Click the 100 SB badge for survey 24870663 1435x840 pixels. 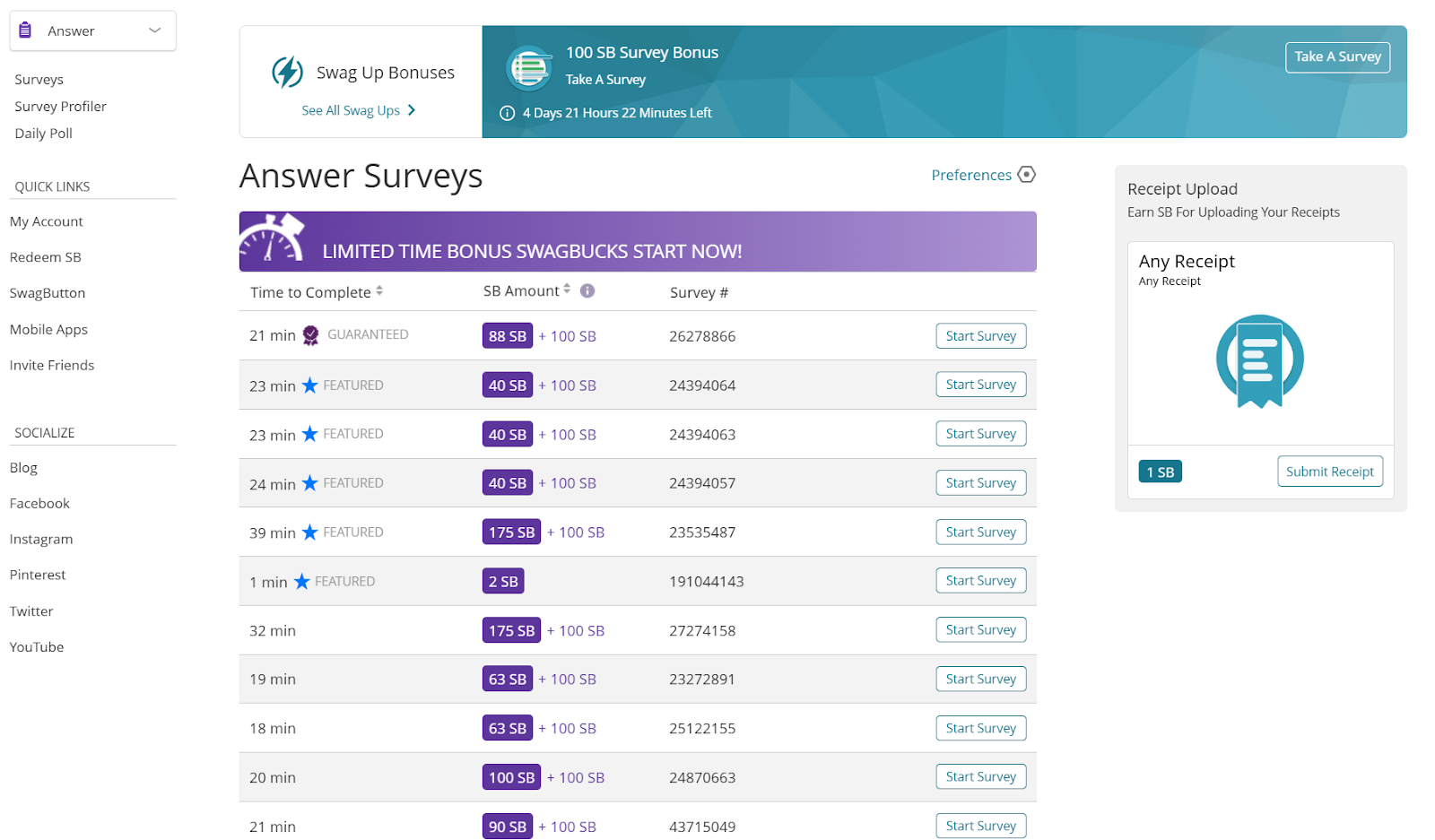512,778
